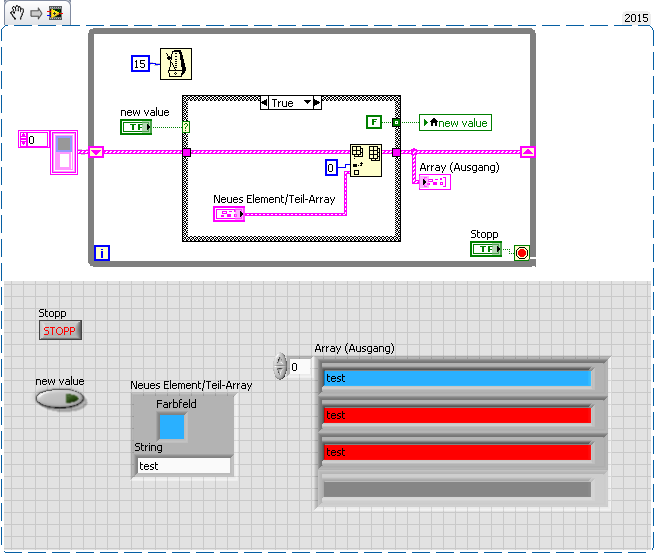Click the left case structure data tunnel
655x554 pixels.
point(187,152)
